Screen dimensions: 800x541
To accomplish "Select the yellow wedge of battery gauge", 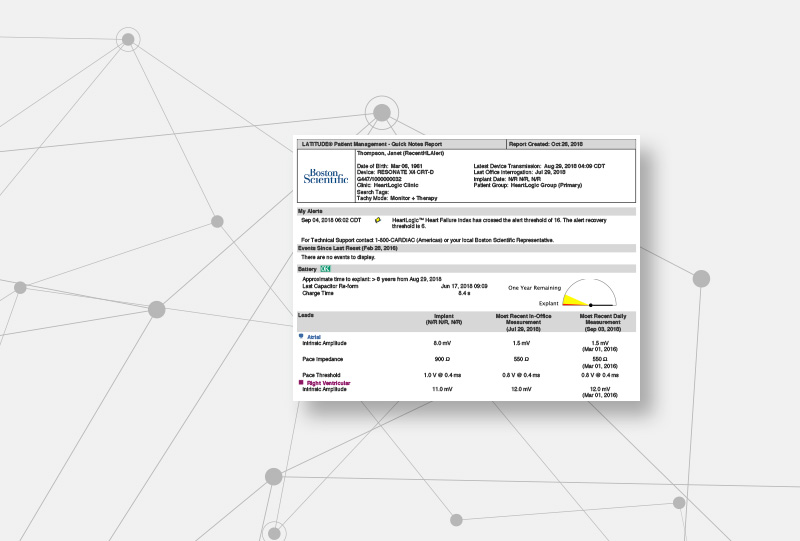I will click(x=574, y=298).
